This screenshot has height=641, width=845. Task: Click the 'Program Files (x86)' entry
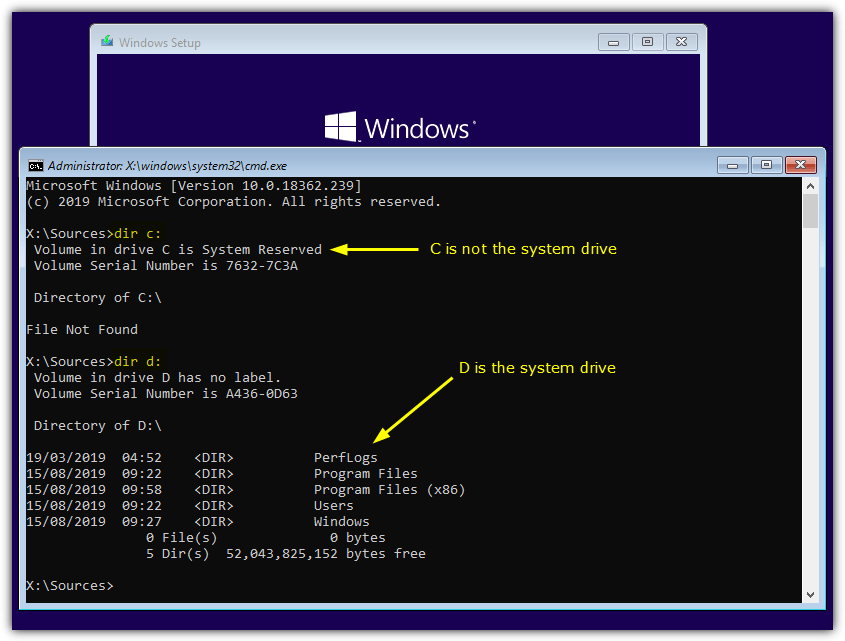tap(389, 490)
